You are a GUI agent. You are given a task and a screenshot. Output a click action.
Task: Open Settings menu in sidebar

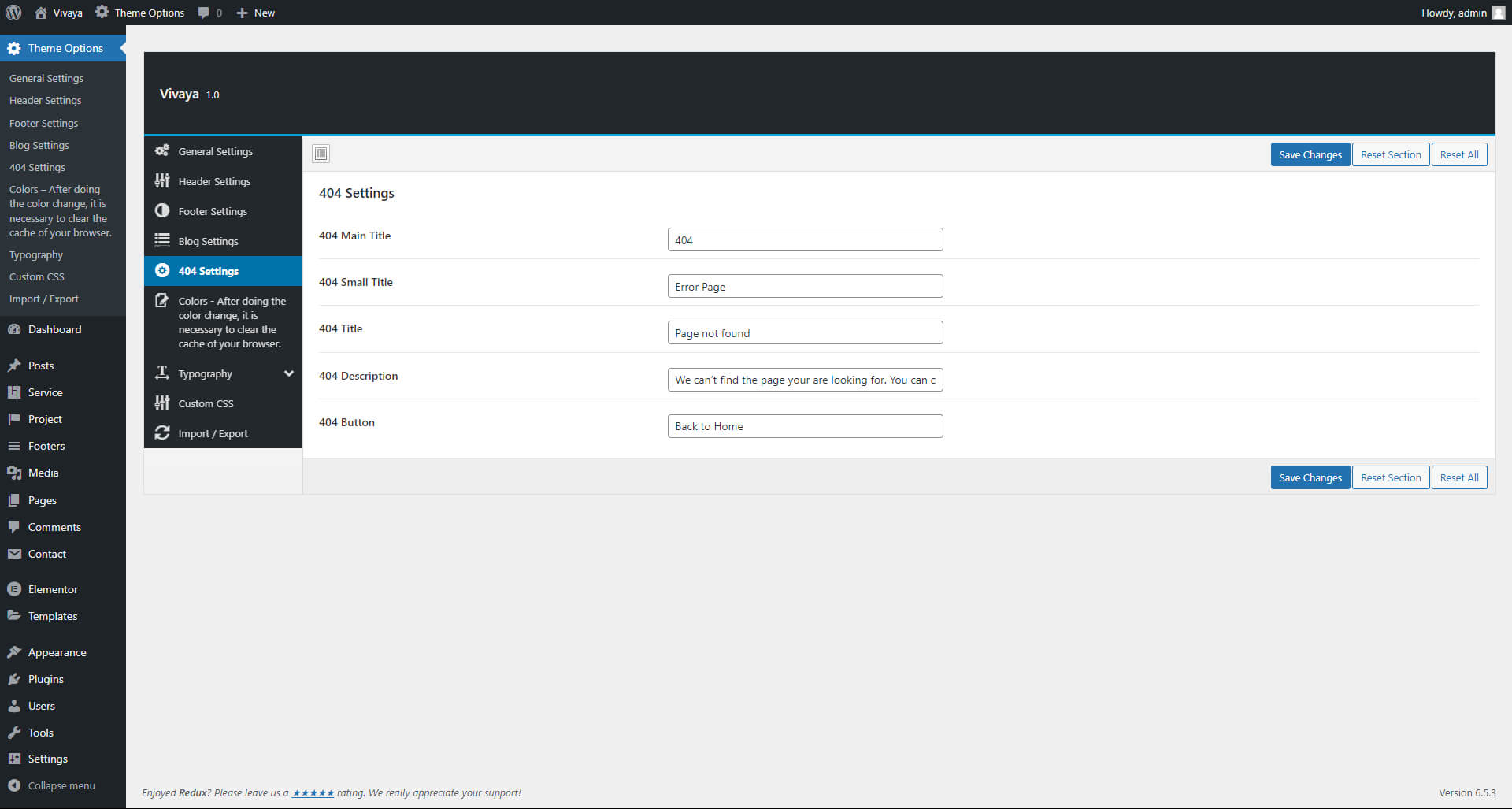[x=63, y=759]
